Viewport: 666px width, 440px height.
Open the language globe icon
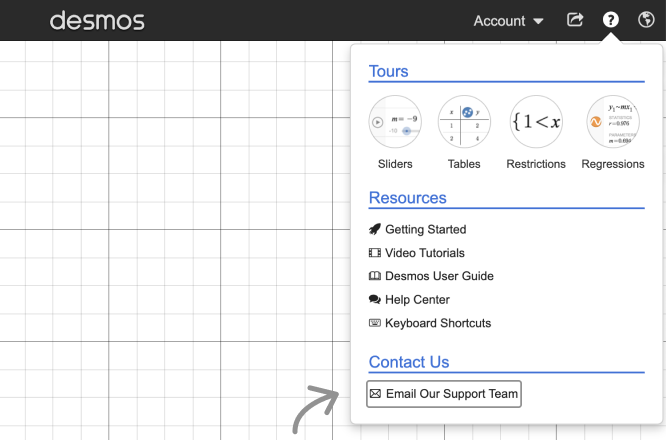click(646, 20)
